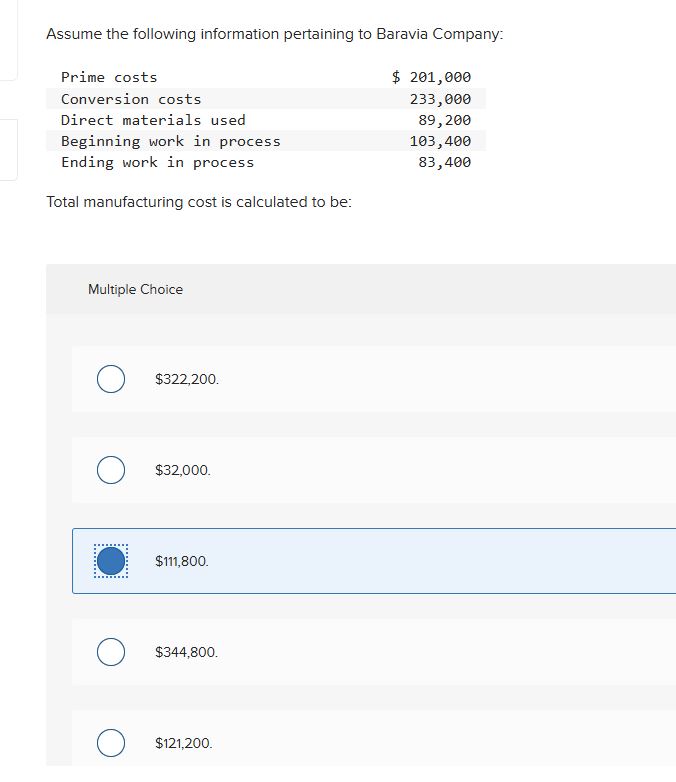Click the "Ending work in process" label
Viewport: 676px width, 782px height.
tap(157, 162)
